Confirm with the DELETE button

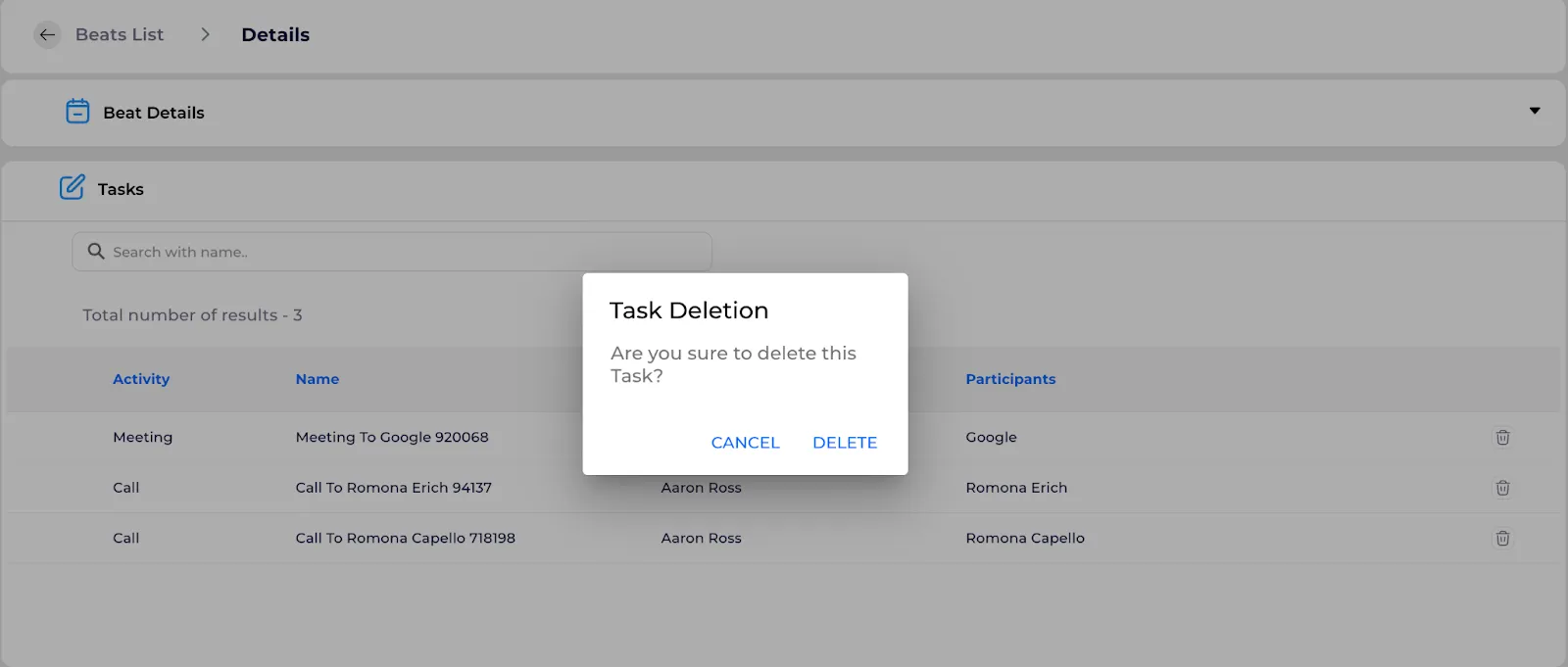845,443
